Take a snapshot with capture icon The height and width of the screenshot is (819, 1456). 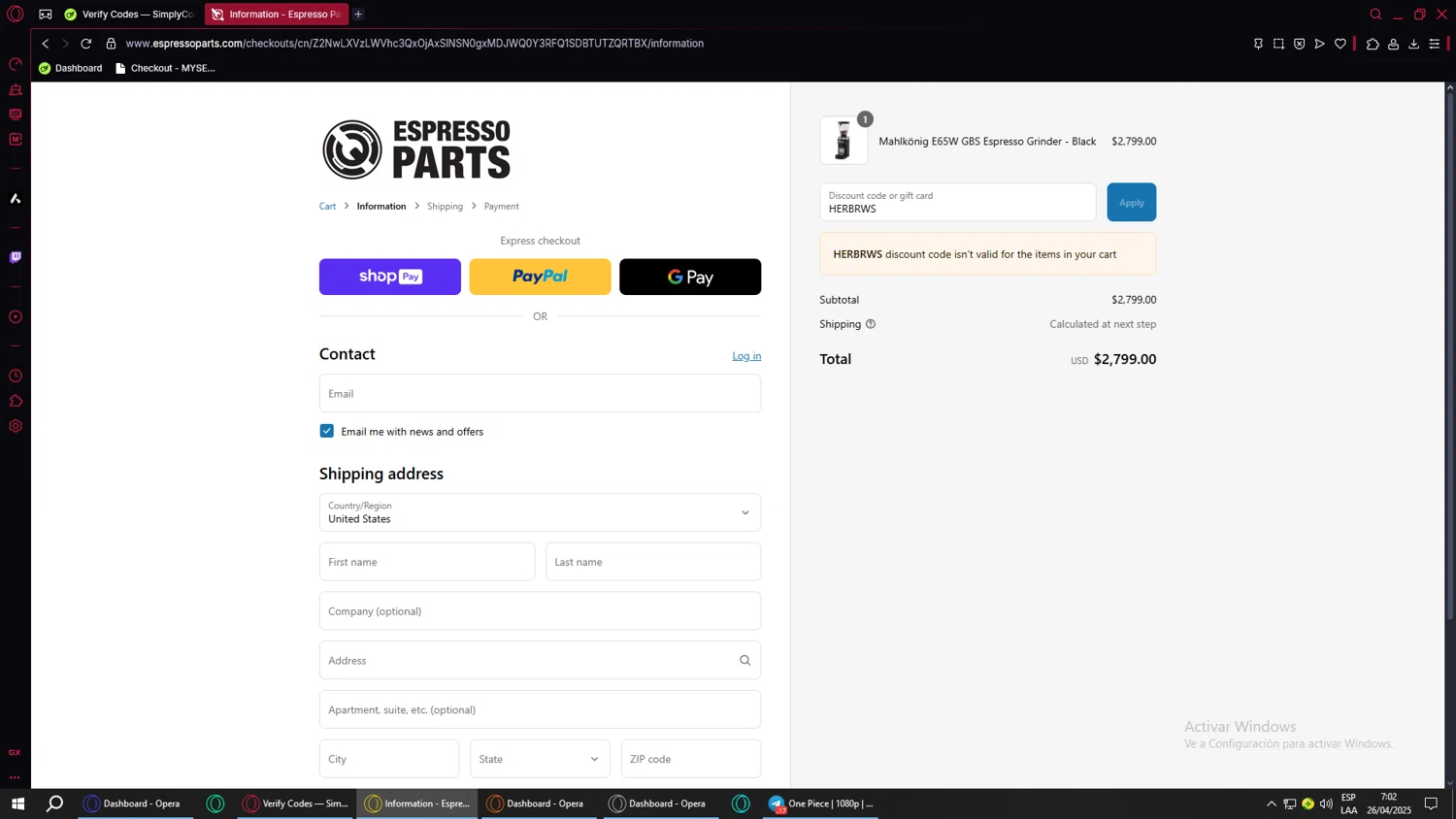pyautogui.click(x=1278, y=44)
